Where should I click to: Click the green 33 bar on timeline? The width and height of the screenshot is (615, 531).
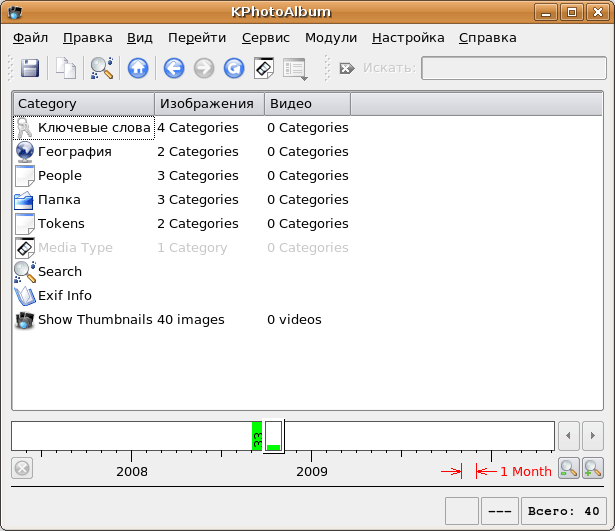click(257, 436)
